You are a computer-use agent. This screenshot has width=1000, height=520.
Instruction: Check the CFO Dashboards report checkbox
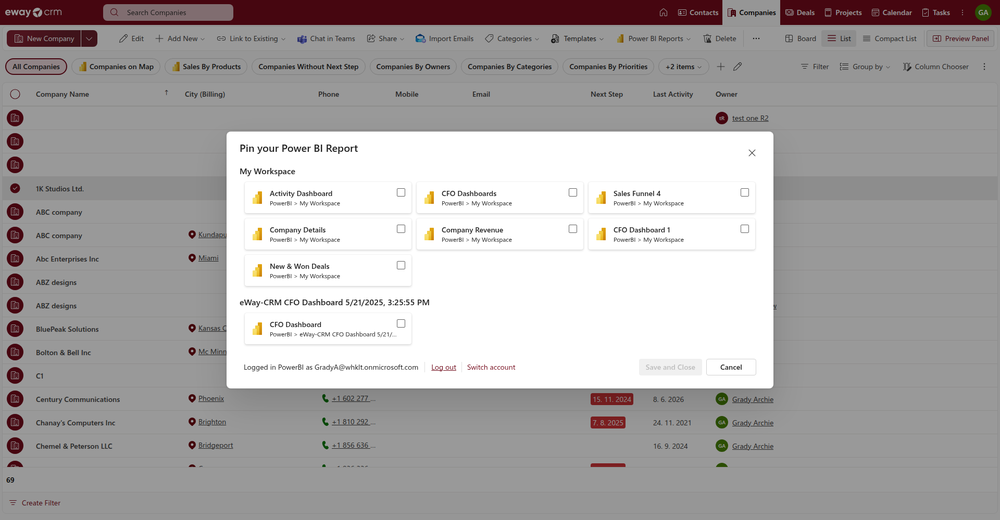tap(573, 193)
